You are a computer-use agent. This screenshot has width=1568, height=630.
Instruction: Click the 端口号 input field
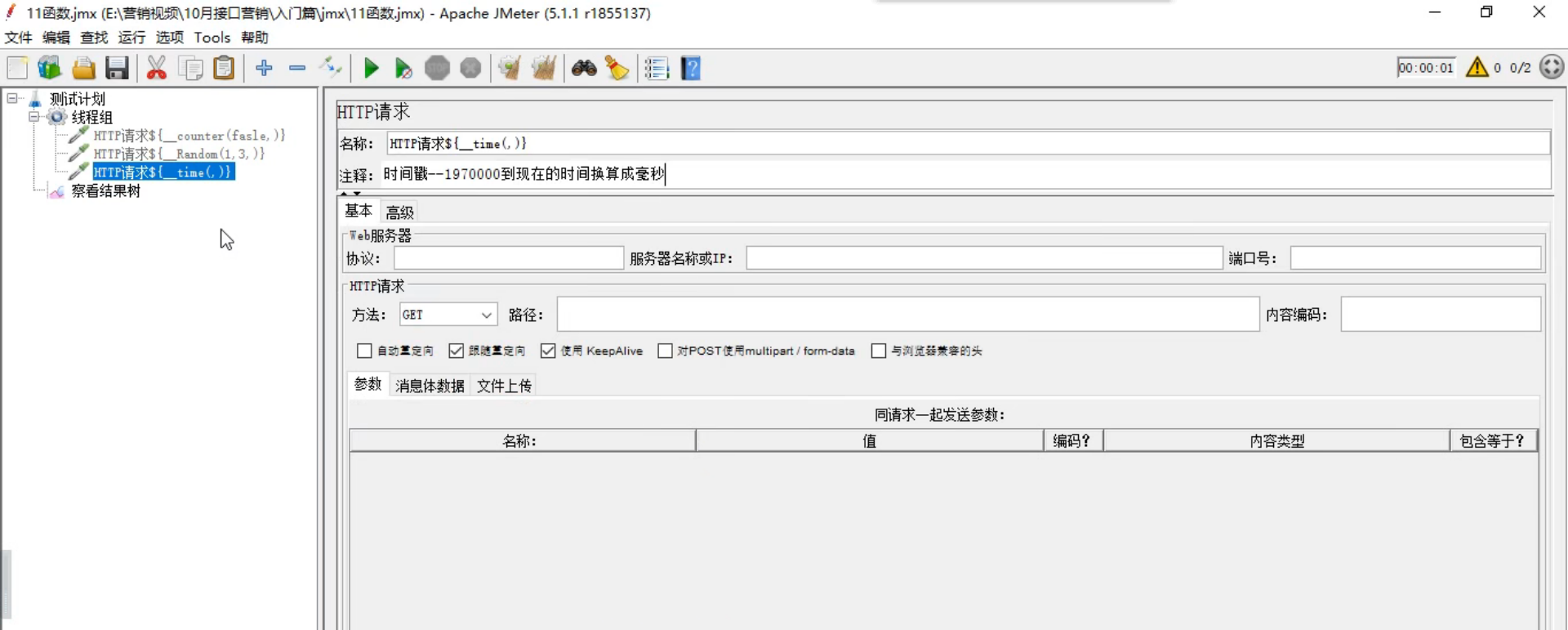1415,258
